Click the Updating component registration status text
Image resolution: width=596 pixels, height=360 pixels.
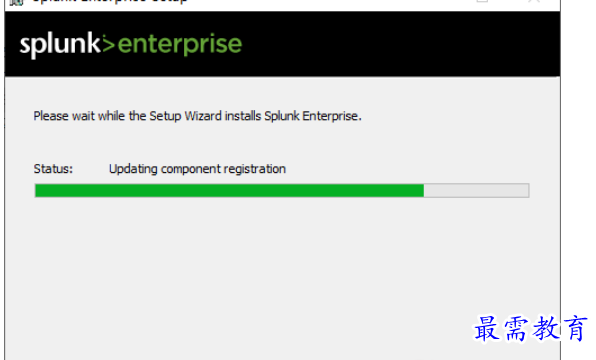point(197,169)
